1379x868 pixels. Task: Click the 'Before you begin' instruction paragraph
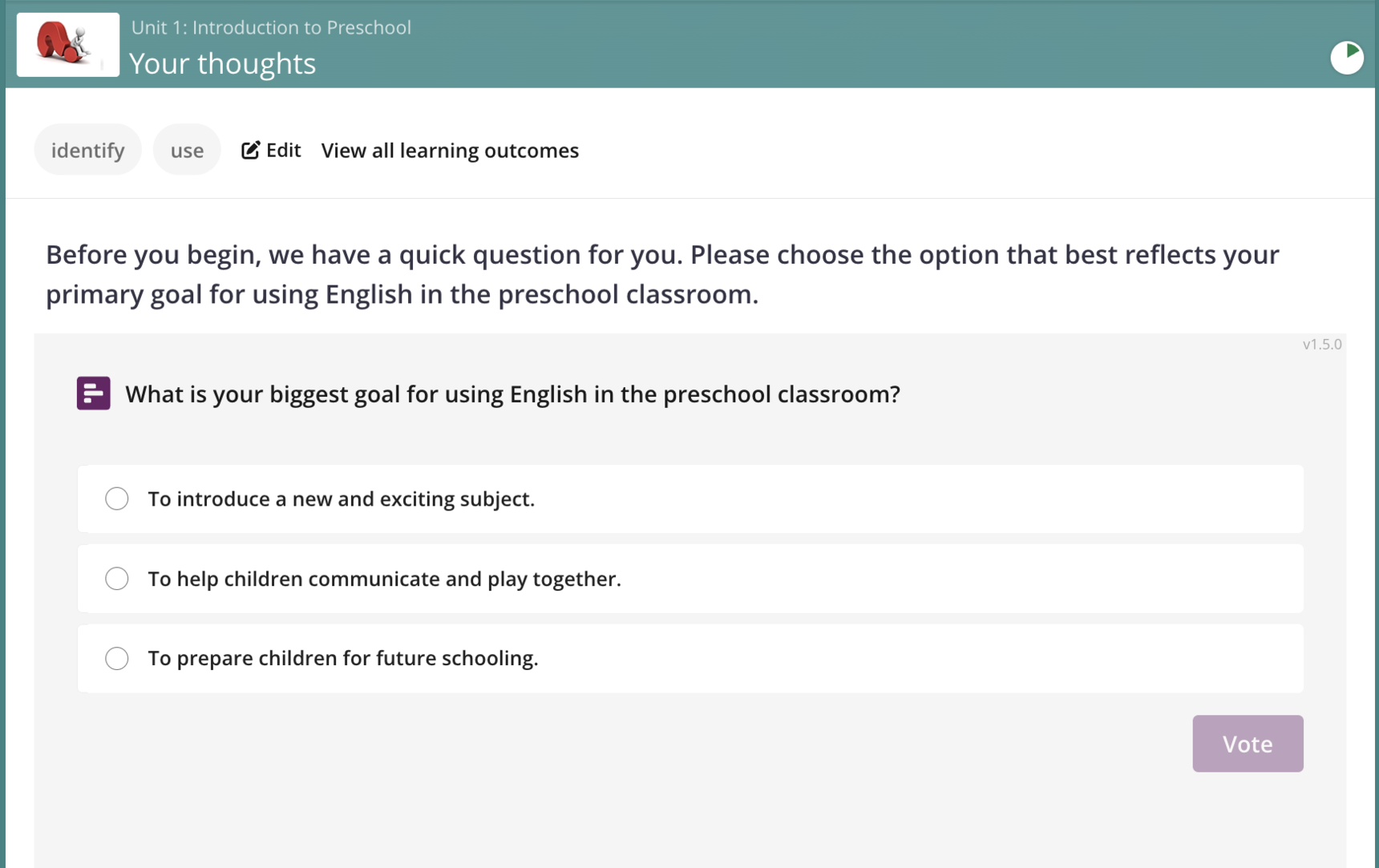coord(661,274)
